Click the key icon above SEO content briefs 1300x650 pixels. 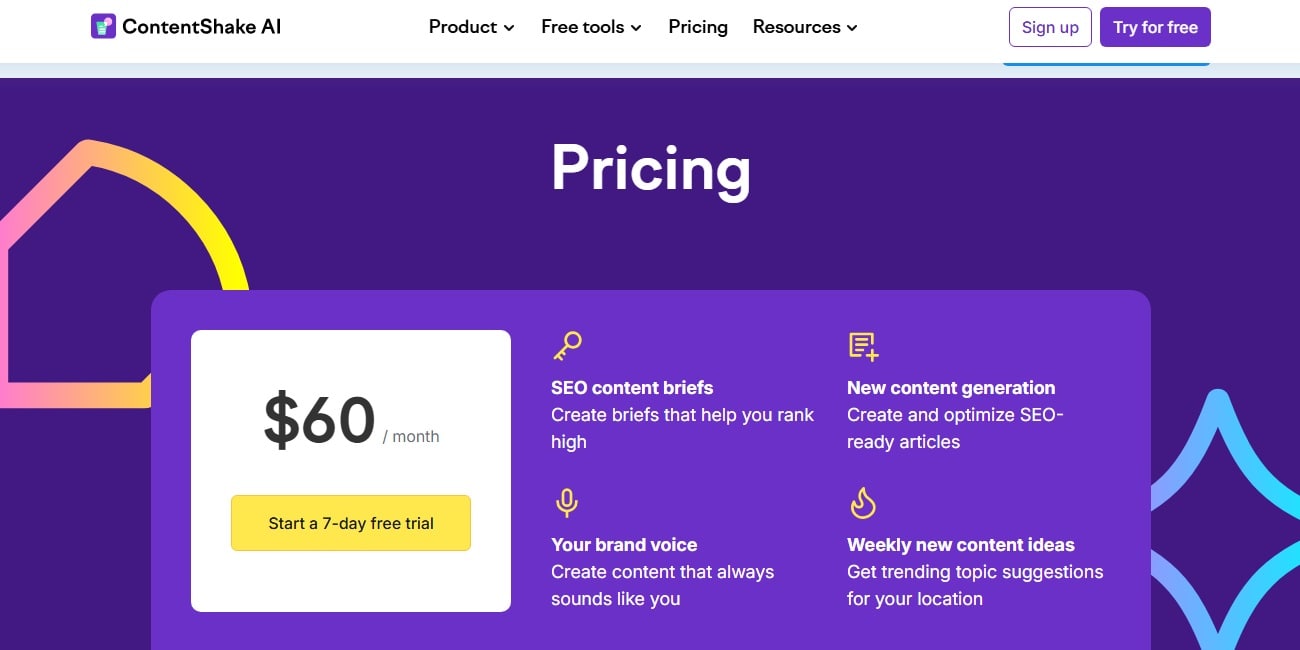click(x=567, y=345)
